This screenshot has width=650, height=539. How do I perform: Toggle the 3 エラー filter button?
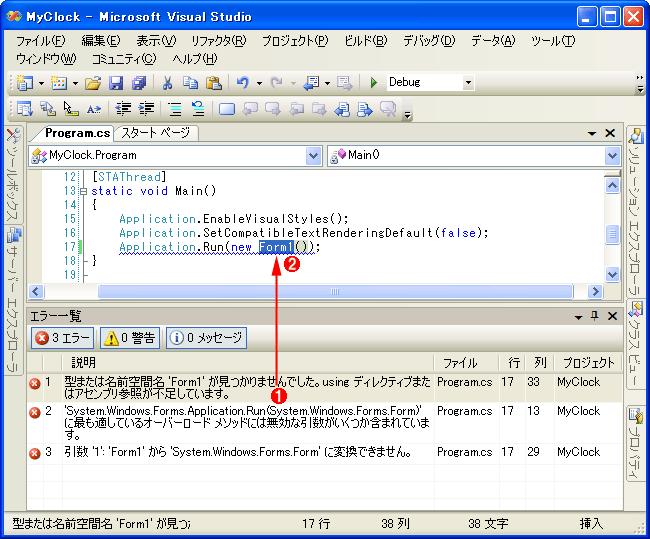tap(63, 338)
